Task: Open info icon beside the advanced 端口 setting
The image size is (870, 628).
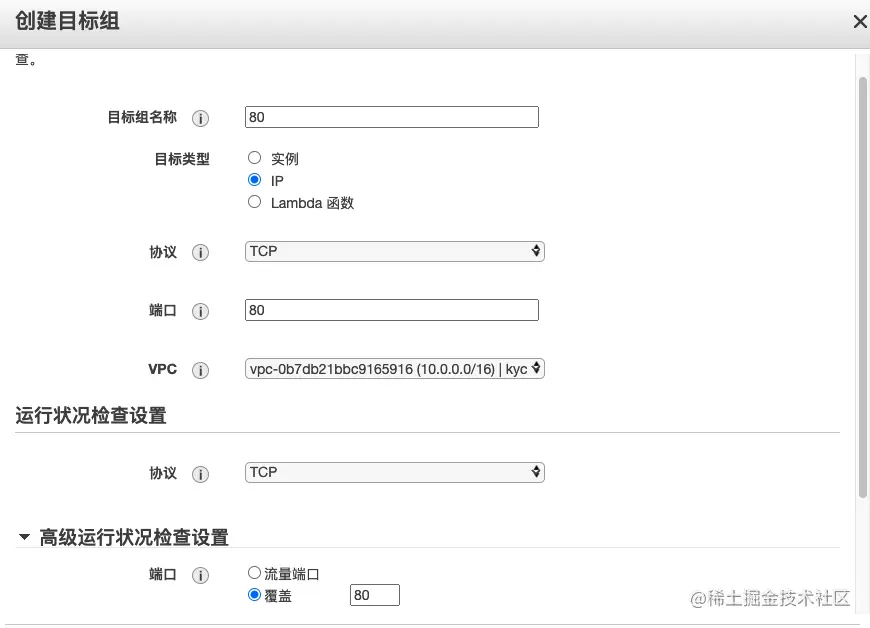Action: [200, 575]
